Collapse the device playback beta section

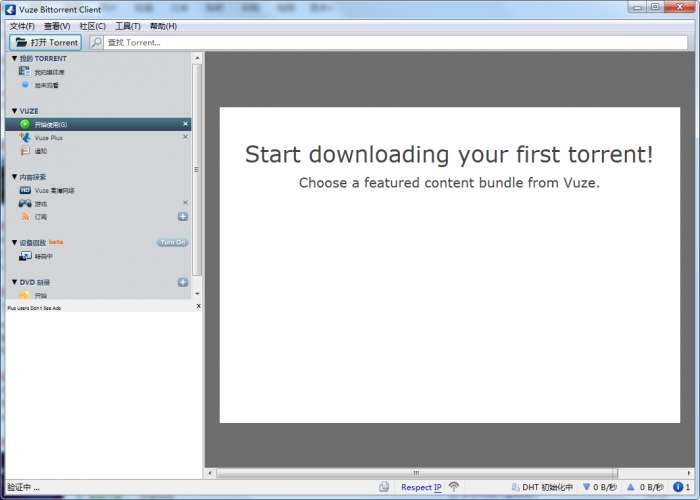tap(14, 242)
